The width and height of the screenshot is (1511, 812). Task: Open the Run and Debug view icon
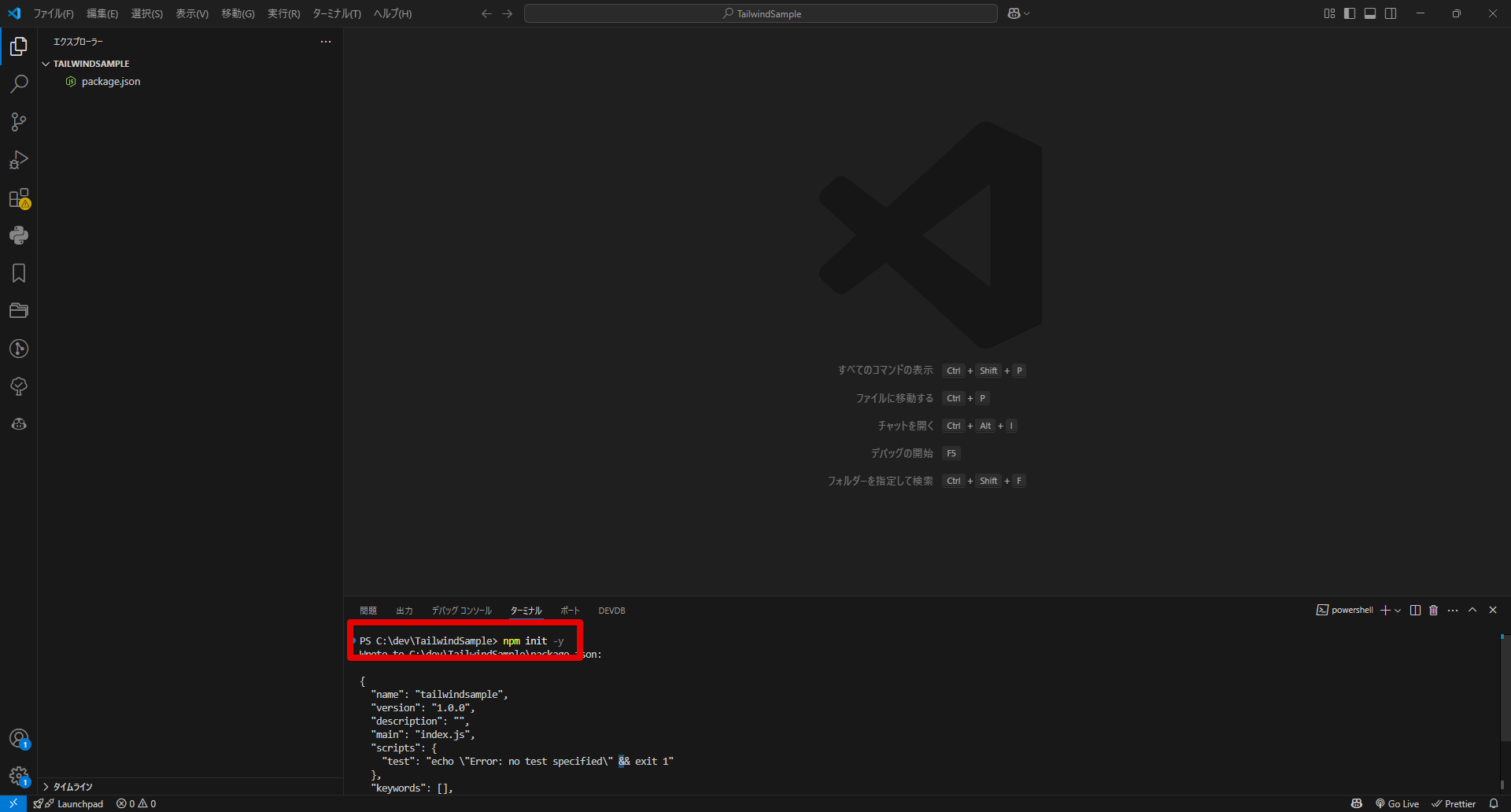click(x=19, y=160)
